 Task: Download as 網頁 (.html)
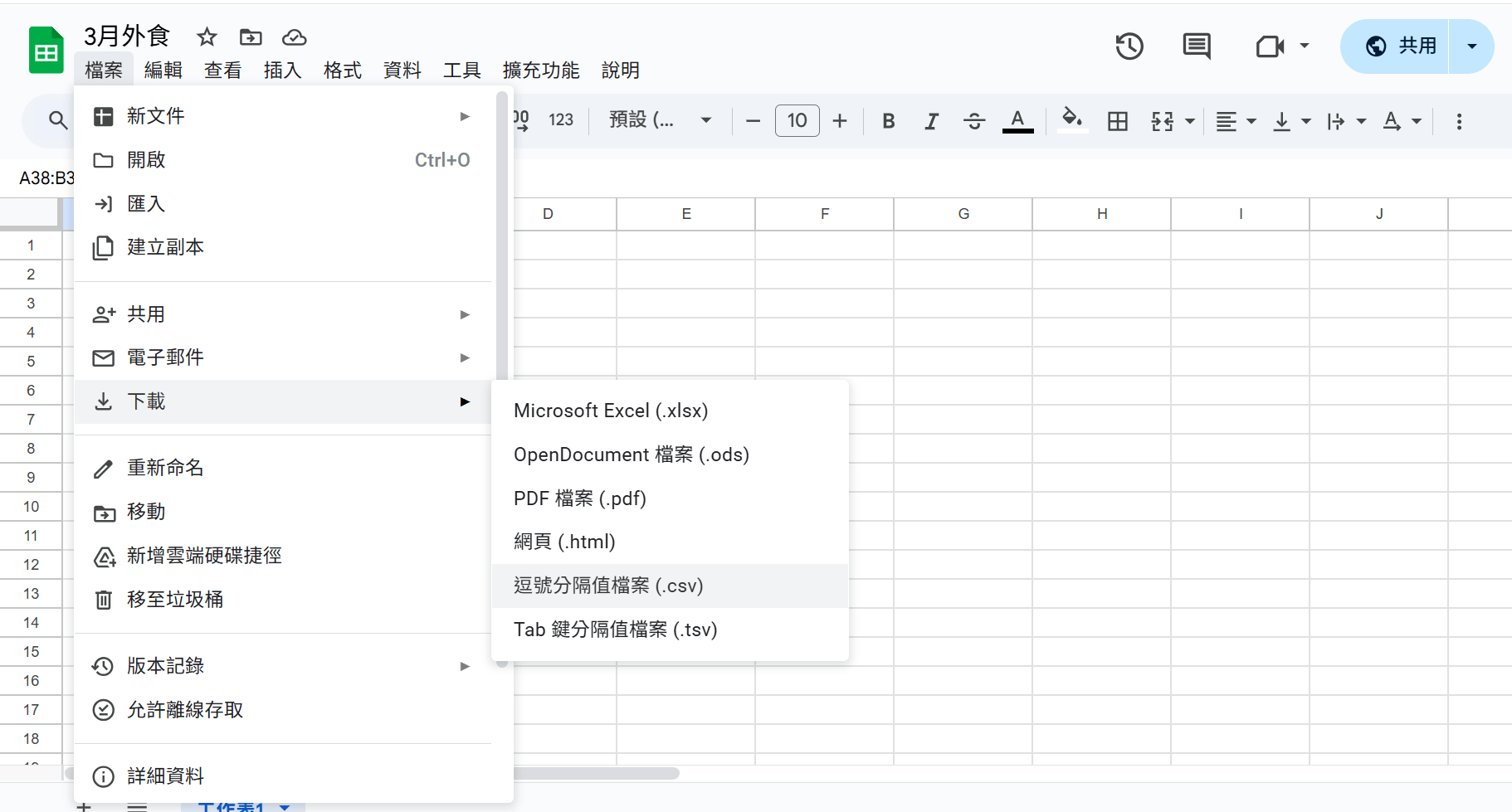coord(671,542)
